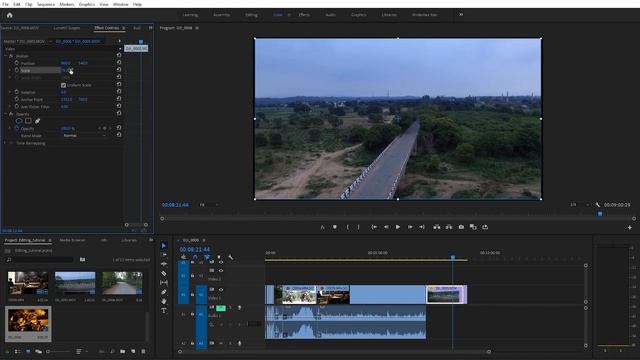This screenshot has width=640, height=360.
Task: Reset the Rotation parameter
Action: coord(119,92)
